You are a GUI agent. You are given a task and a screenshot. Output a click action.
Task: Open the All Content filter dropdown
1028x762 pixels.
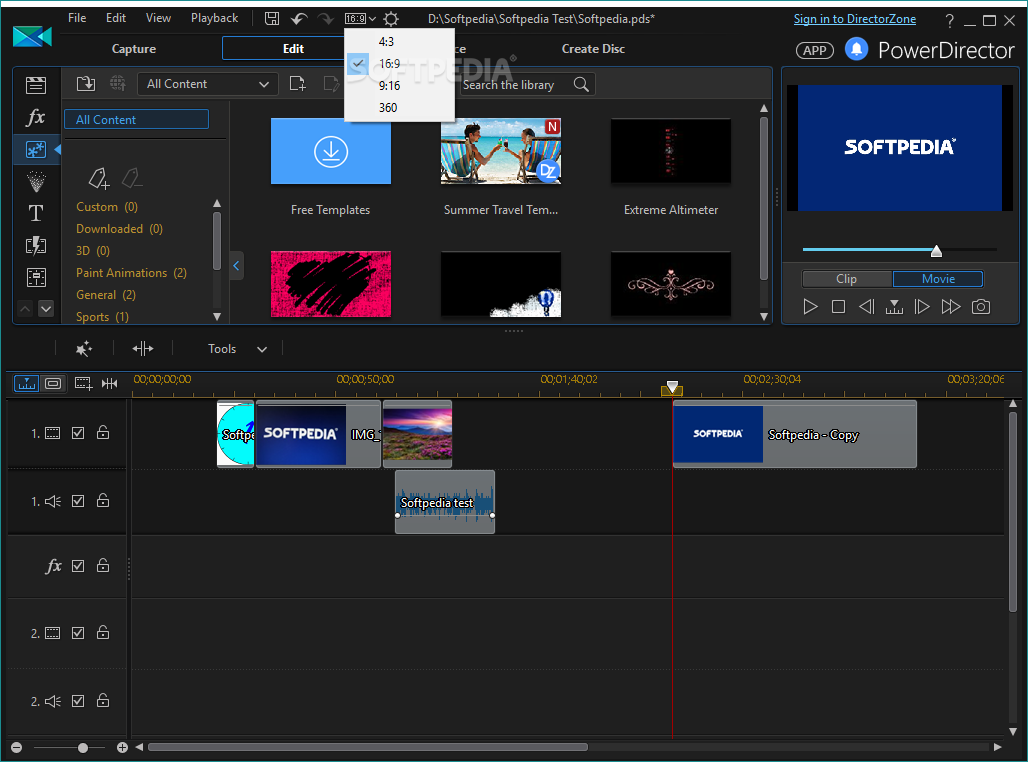coord(208,84)
